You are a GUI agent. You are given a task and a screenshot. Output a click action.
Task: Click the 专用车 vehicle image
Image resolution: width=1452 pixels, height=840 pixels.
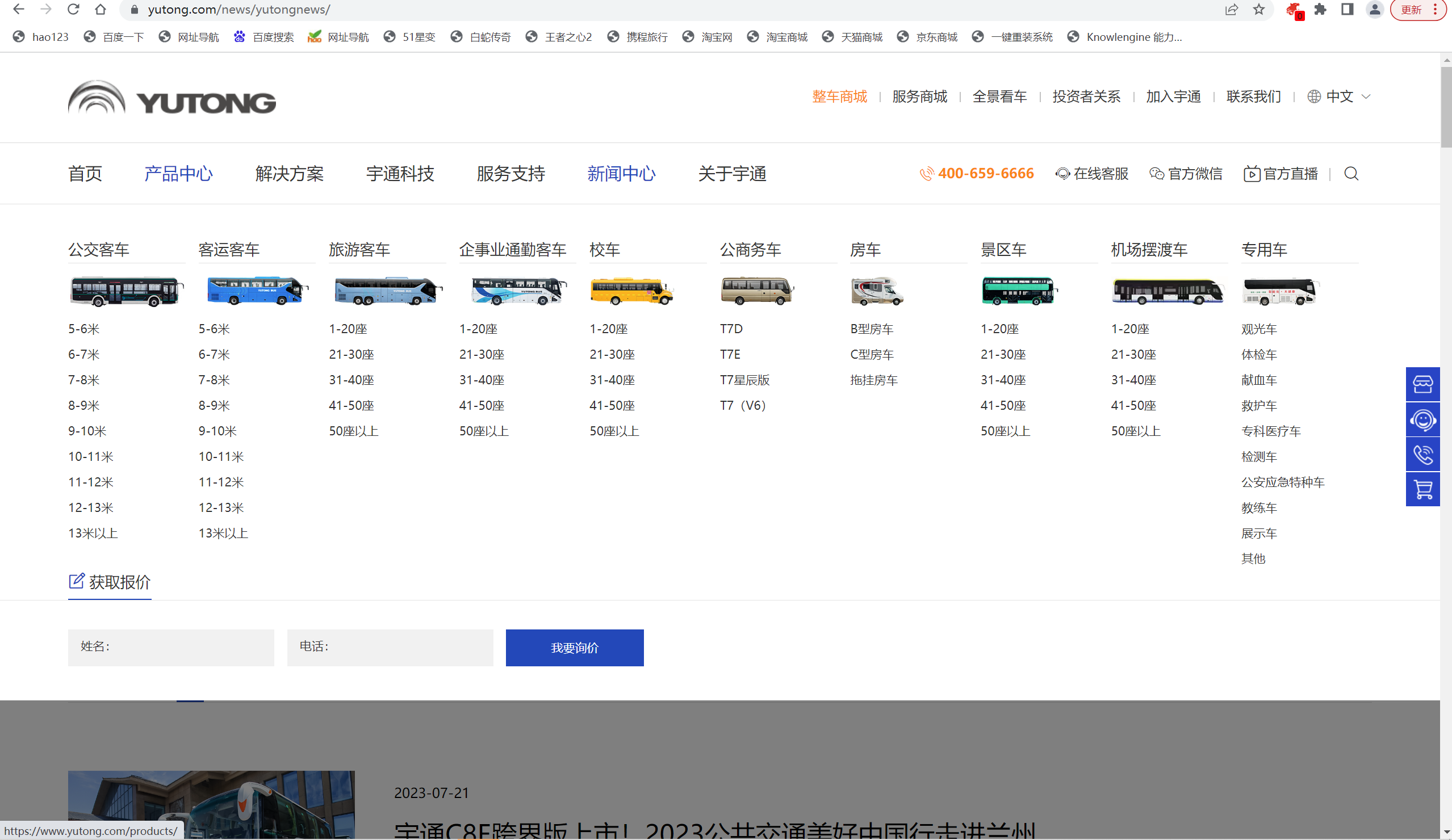pyautogui.click(x=1281, y=291)
